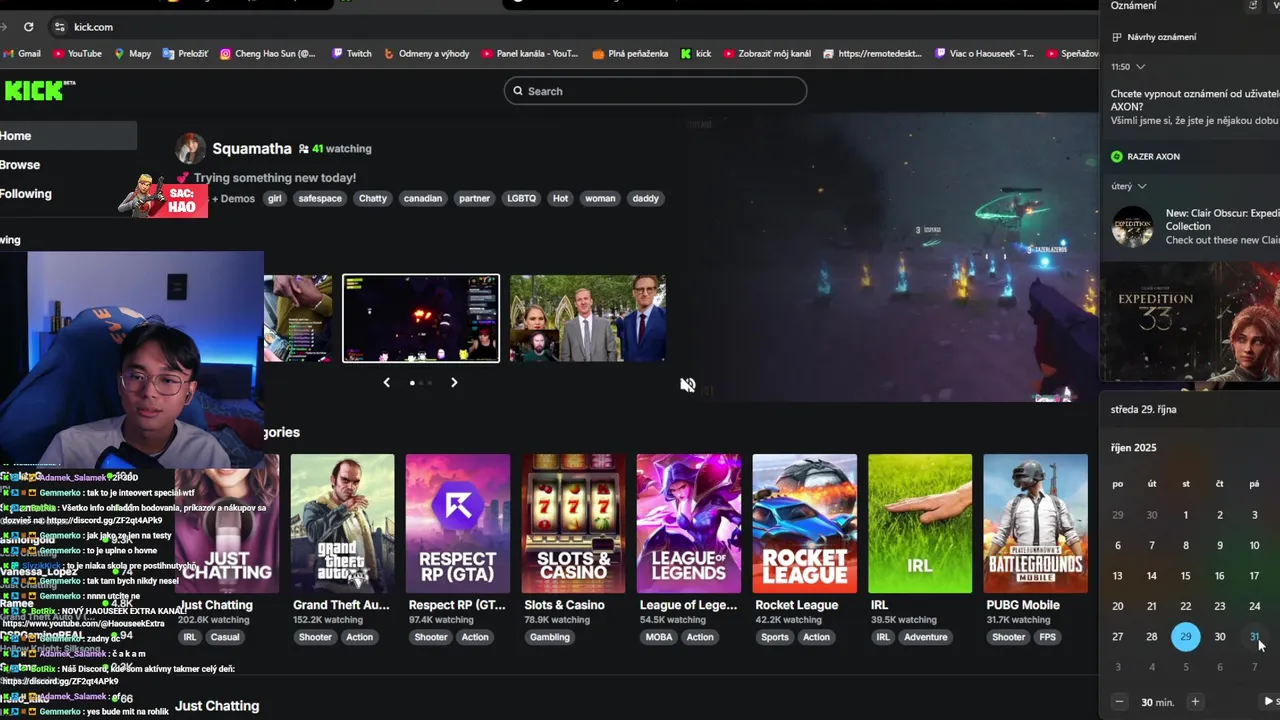The height and width of the screenshot is (720, 1280).
Task: Decrease focus session time with minus button
Action: click(1120, 702)
